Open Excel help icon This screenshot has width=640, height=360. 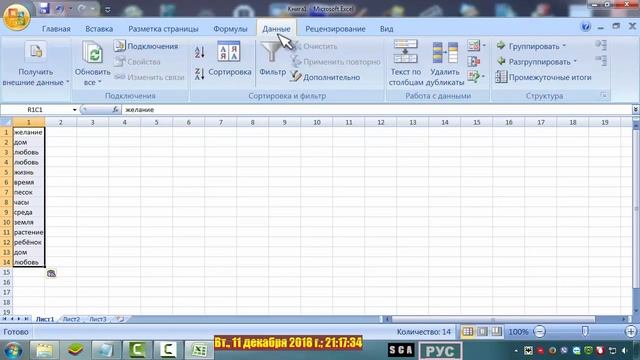[586, 27]
